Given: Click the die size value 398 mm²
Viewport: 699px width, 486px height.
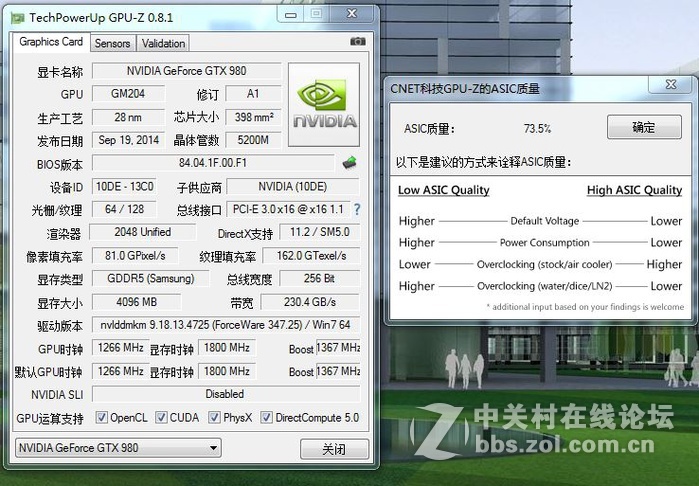Looking at the screenshot, I should [x=253, y=117].
